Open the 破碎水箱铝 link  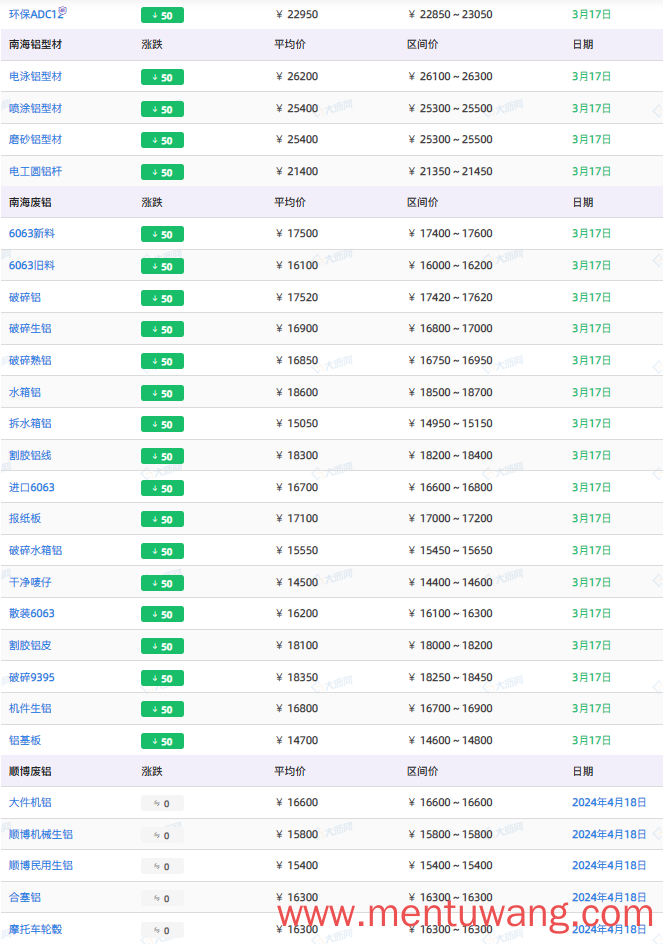pyautogui.click(x=36, y=551)
